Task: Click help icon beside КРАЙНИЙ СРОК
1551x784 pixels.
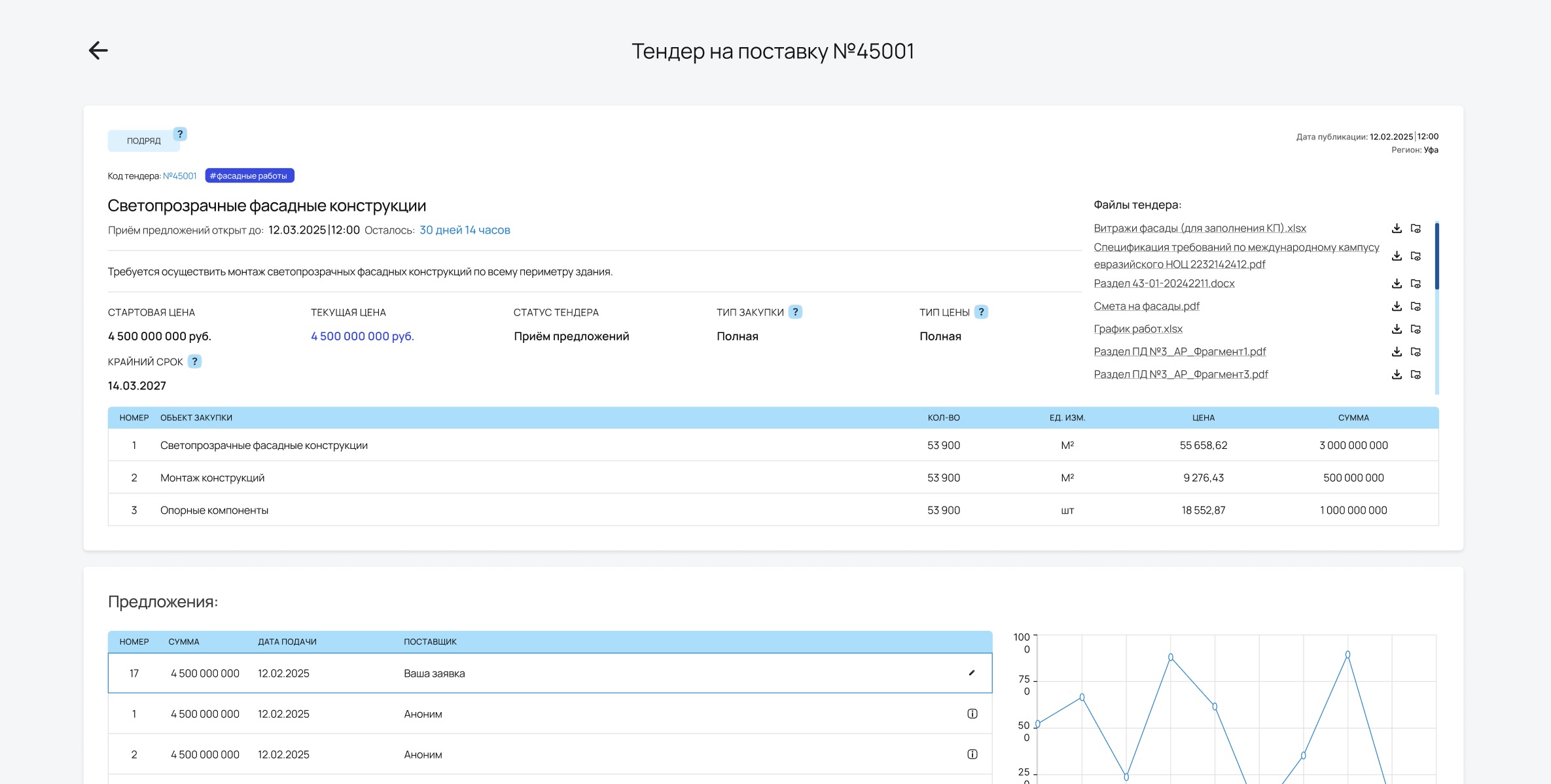Action: tap(194, 361)
